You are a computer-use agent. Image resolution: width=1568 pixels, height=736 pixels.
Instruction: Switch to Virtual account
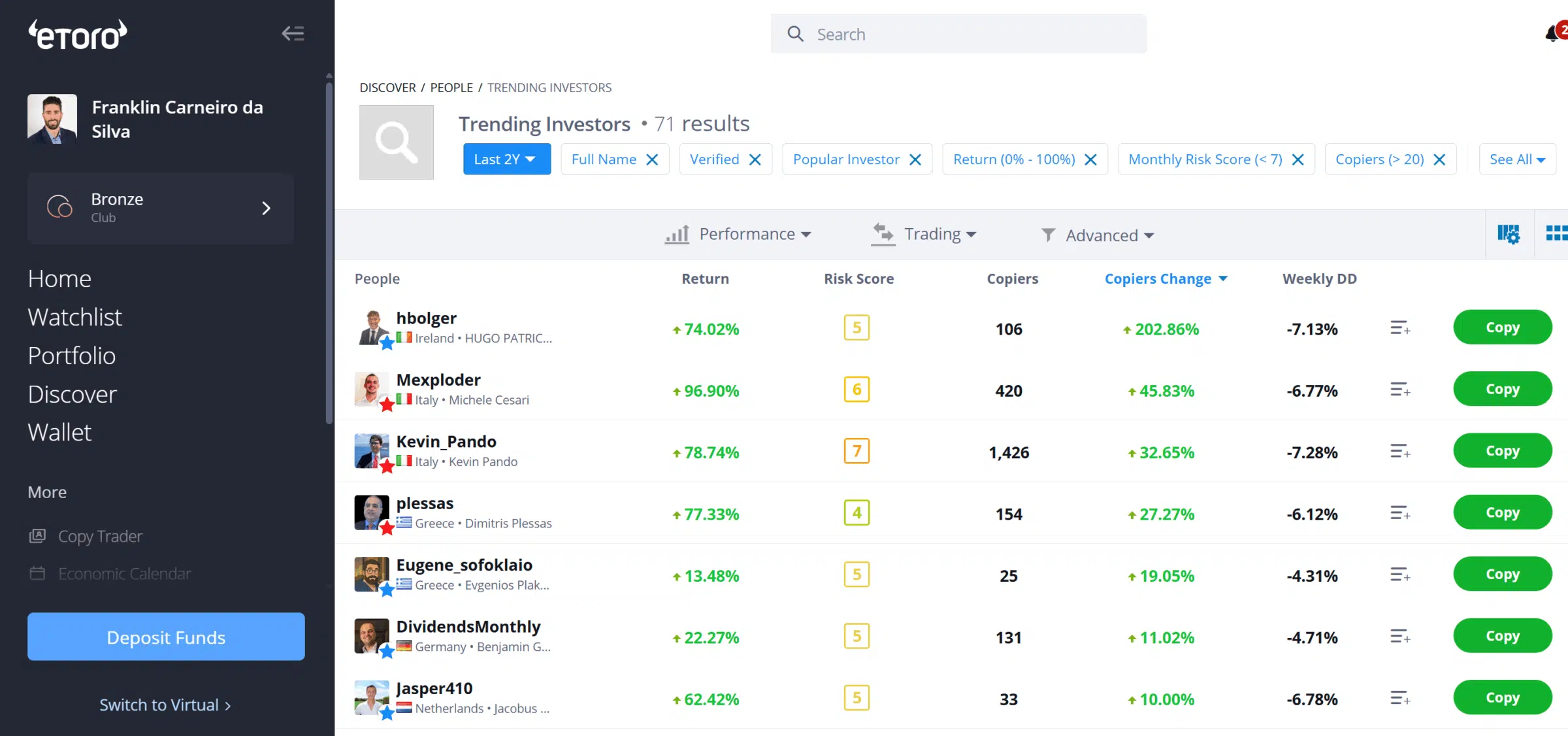[165, 705]
